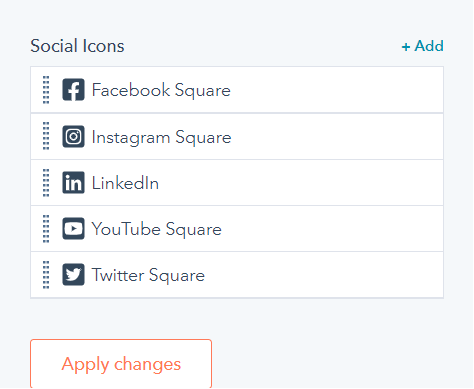Viewport: 474px width, 389px height.
Task: Grab the drag handle beside Facebook Square
Action: click(46, 90)
